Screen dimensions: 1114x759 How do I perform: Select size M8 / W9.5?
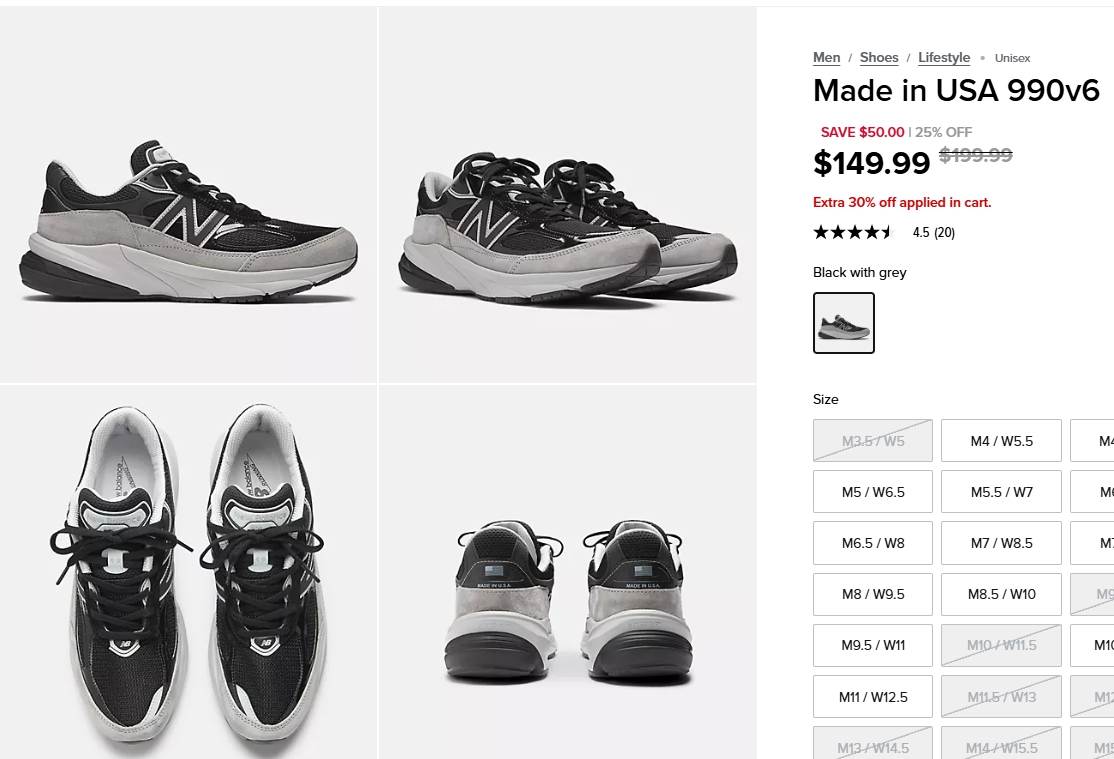click(873, 594)
